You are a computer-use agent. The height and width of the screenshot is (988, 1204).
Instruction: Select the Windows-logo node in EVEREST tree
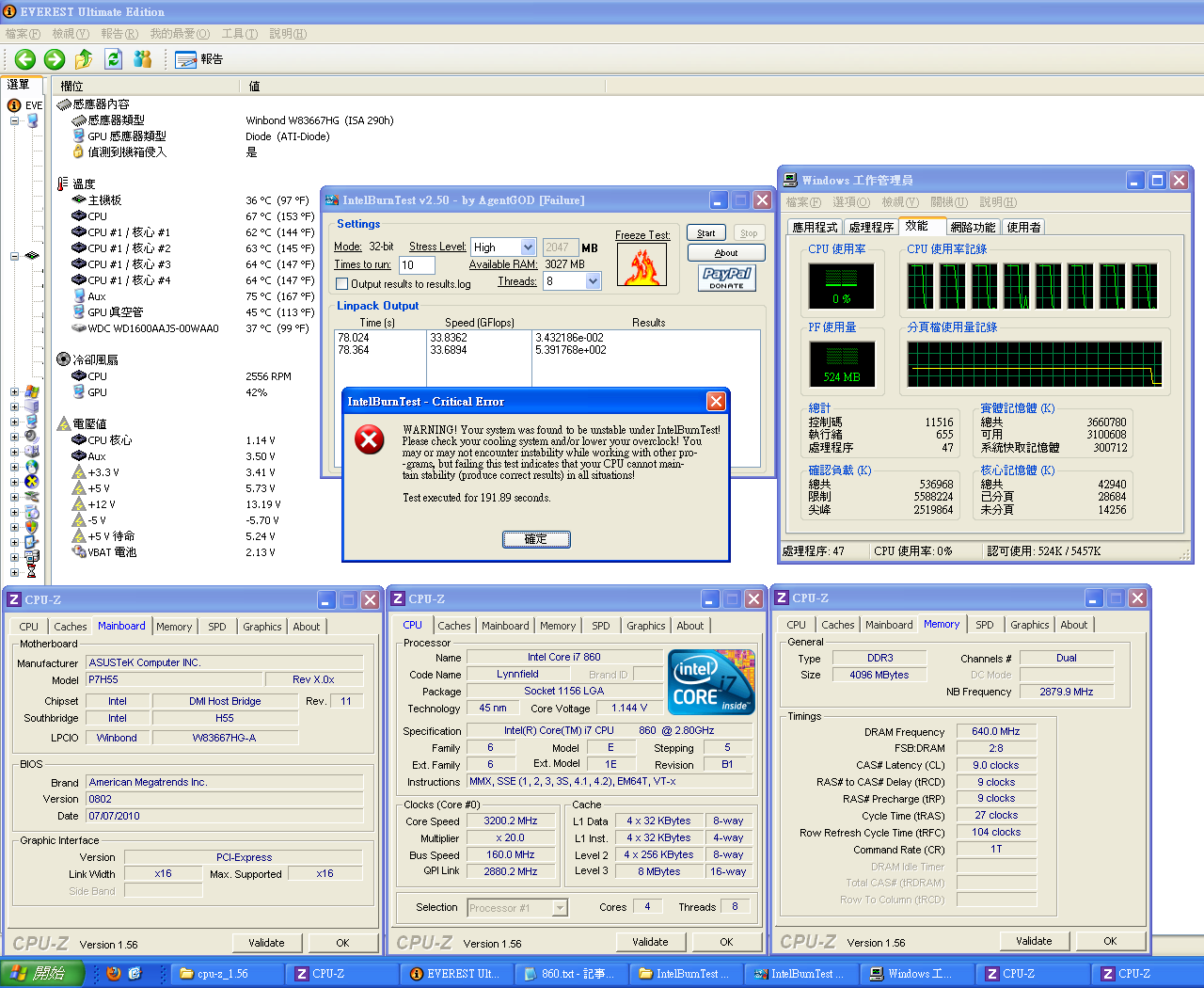pyautogui.click(x=32, y=391)
